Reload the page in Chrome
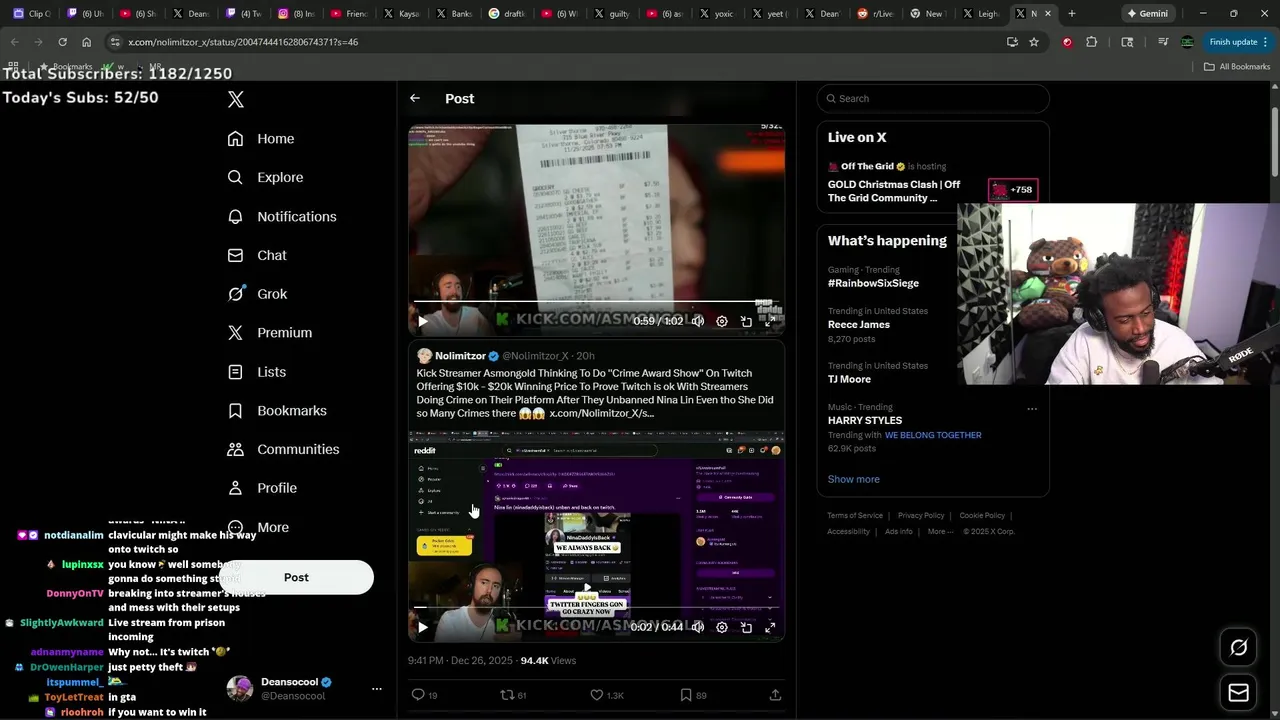 click(62, 42)
